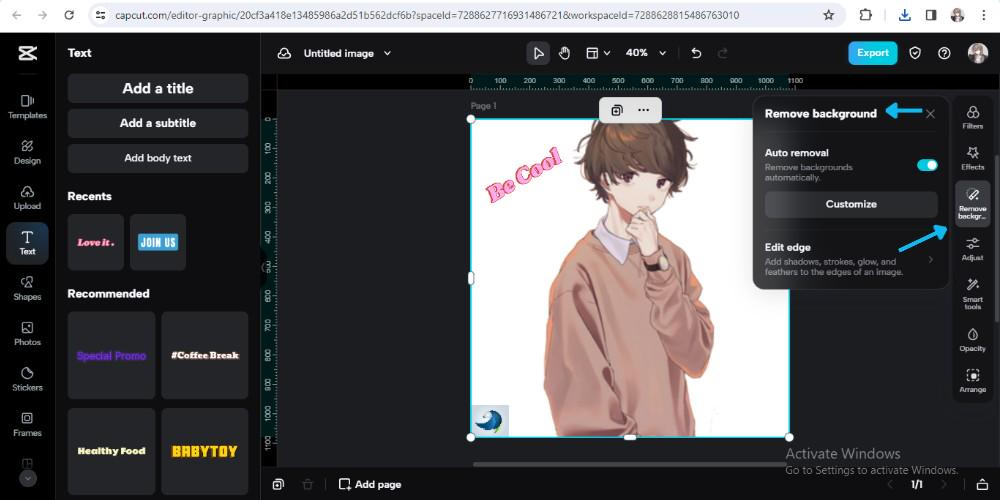
Task: Select the hand pan tool
Action: [564, 54]
